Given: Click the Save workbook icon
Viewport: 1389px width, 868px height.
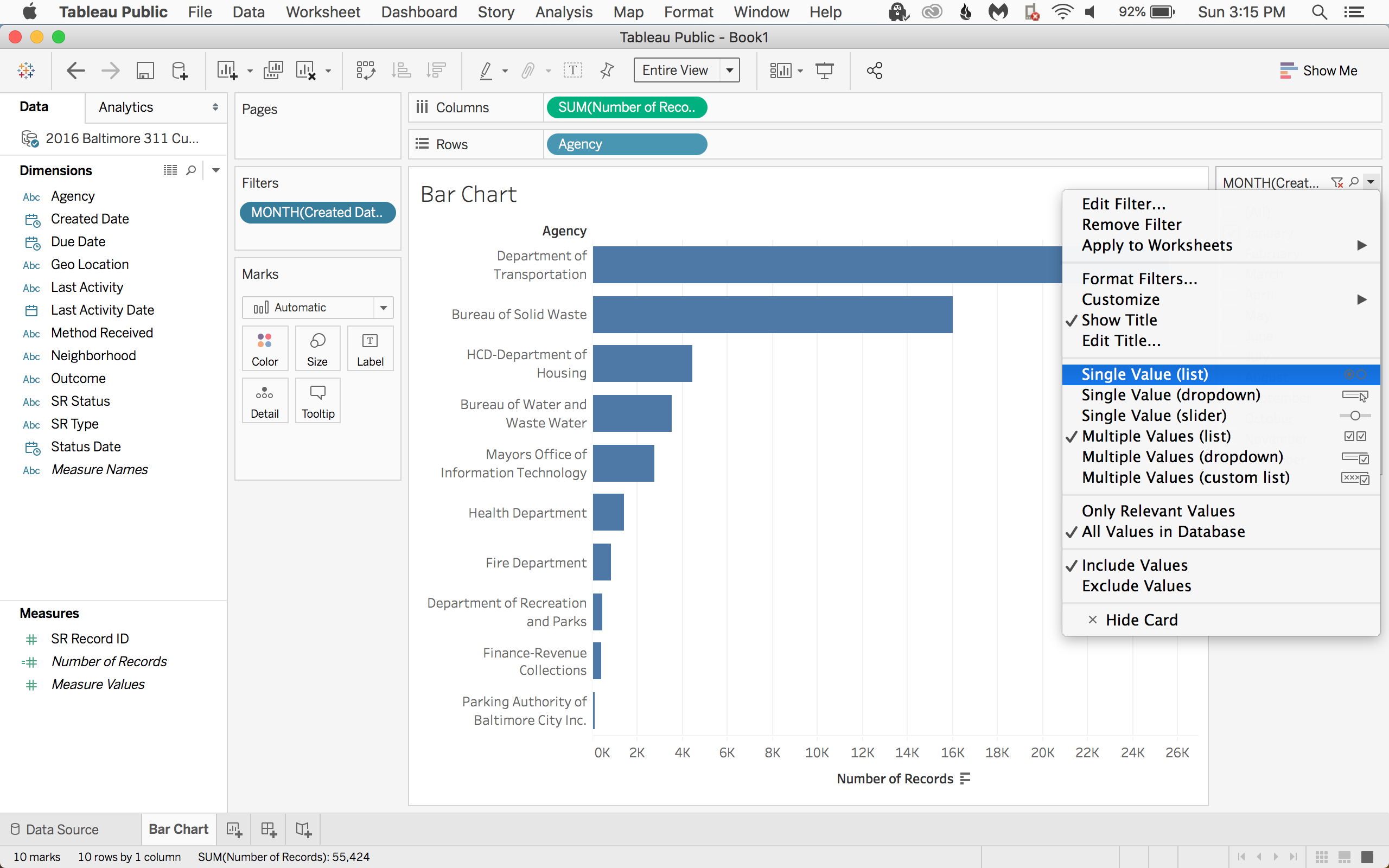Looking at the screenshot, I should (x=145, y=71).
